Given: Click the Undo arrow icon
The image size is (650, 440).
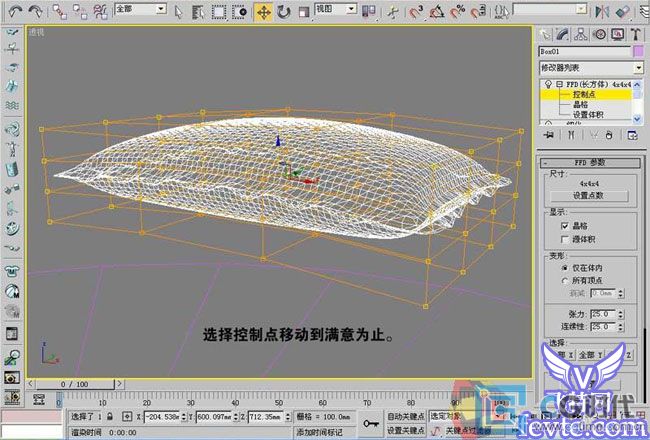Looking at the screenshot, I should (15, 11).
